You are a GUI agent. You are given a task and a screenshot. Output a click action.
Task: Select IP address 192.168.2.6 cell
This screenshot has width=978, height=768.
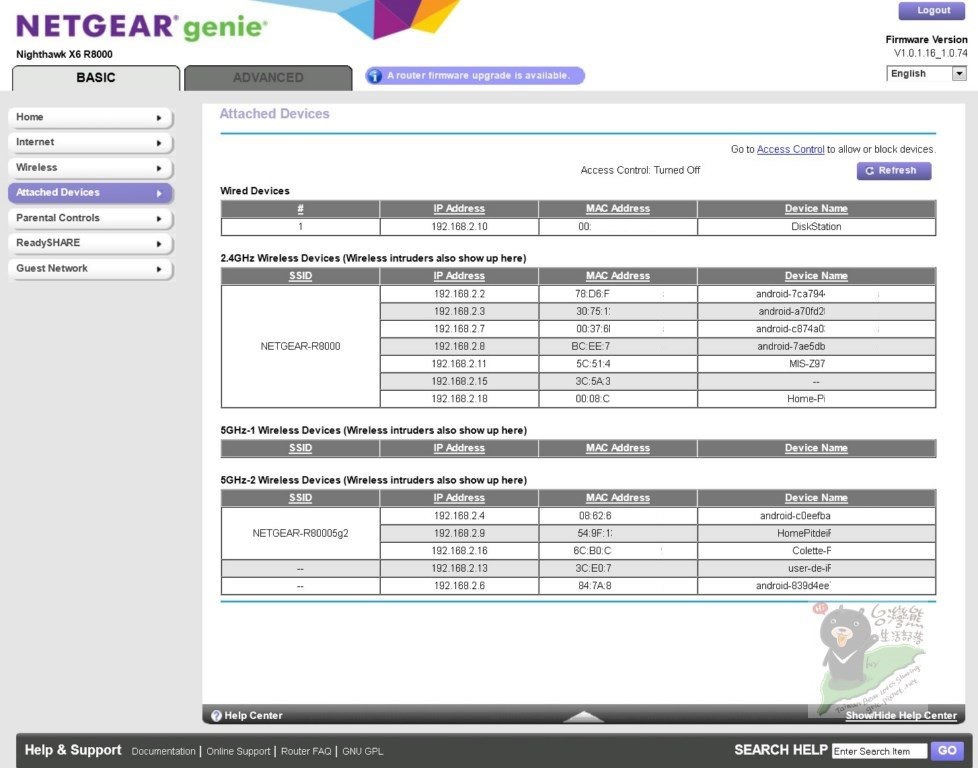point(459,586)
